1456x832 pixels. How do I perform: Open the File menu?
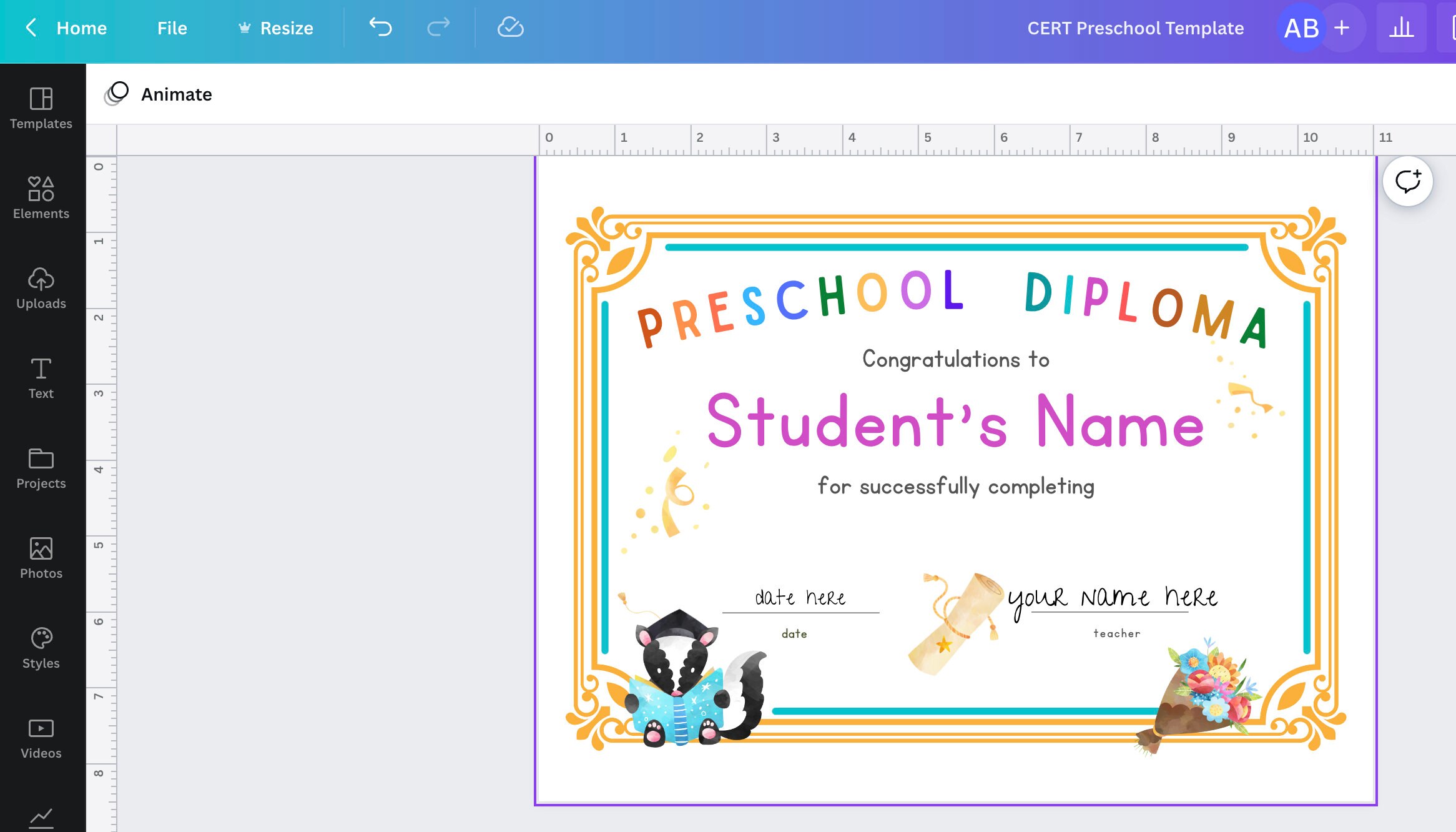(172, 27)
